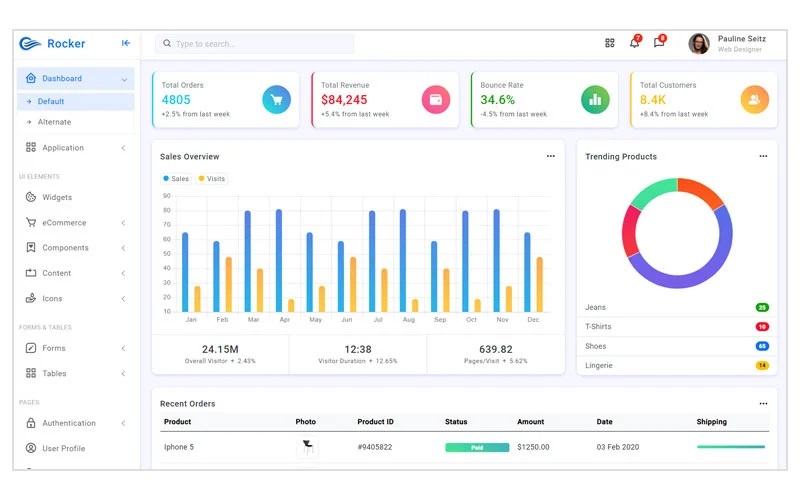Image resolution: width=800 pixels, height=500 pixels.
Task: Open the notifications bell icon
Action: coord(634,43)
